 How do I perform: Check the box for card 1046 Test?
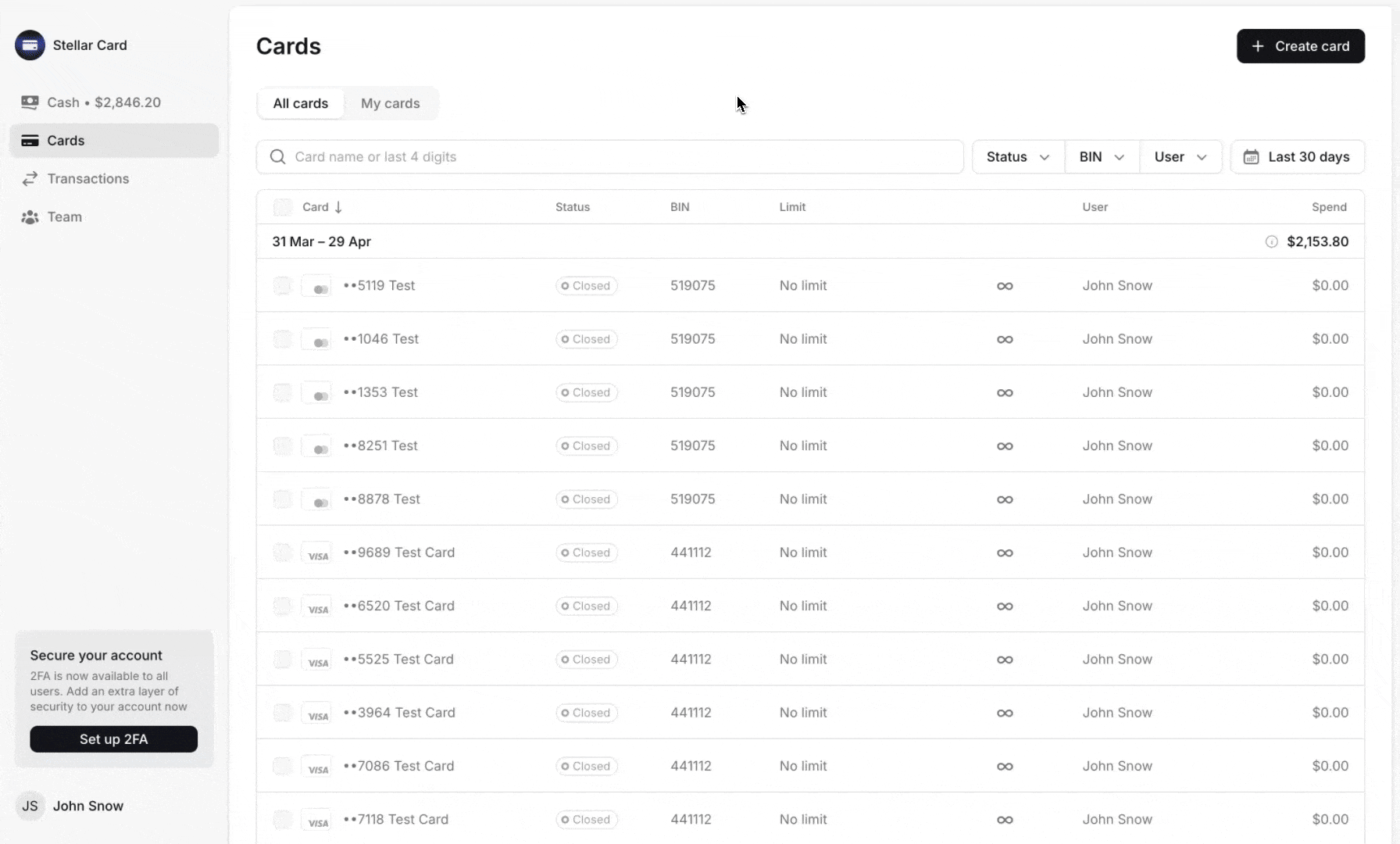[282, 339]
